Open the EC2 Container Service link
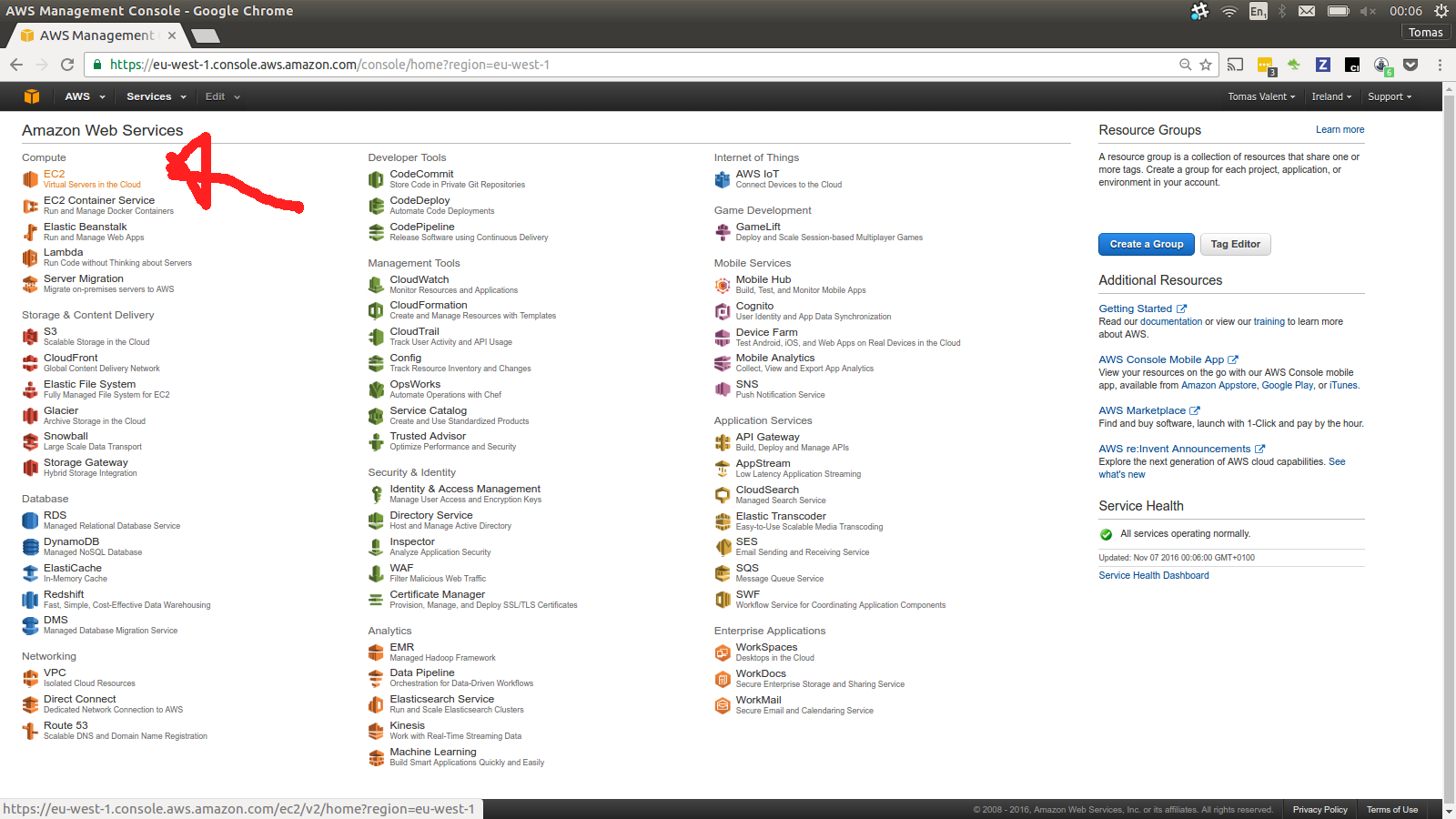The width and height of the screenshot is (1456, 819). tap(99, 200)
